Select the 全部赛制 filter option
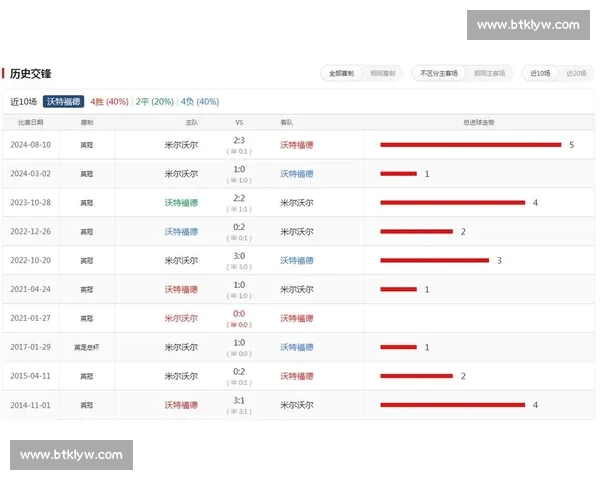The width and height of the screenshot is (600, 480). click(341, 73)
